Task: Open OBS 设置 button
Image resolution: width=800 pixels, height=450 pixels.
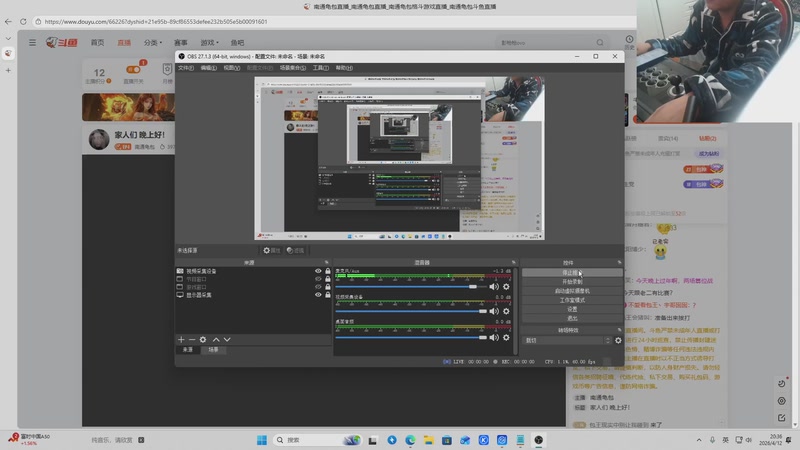Action: click(x=572, y=309)
